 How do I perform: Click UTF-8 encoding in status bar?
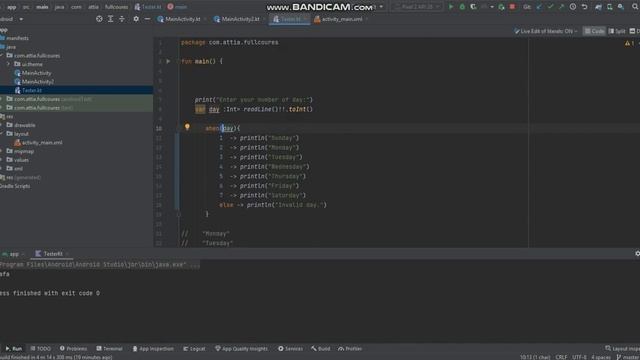[x=579, y=357]
